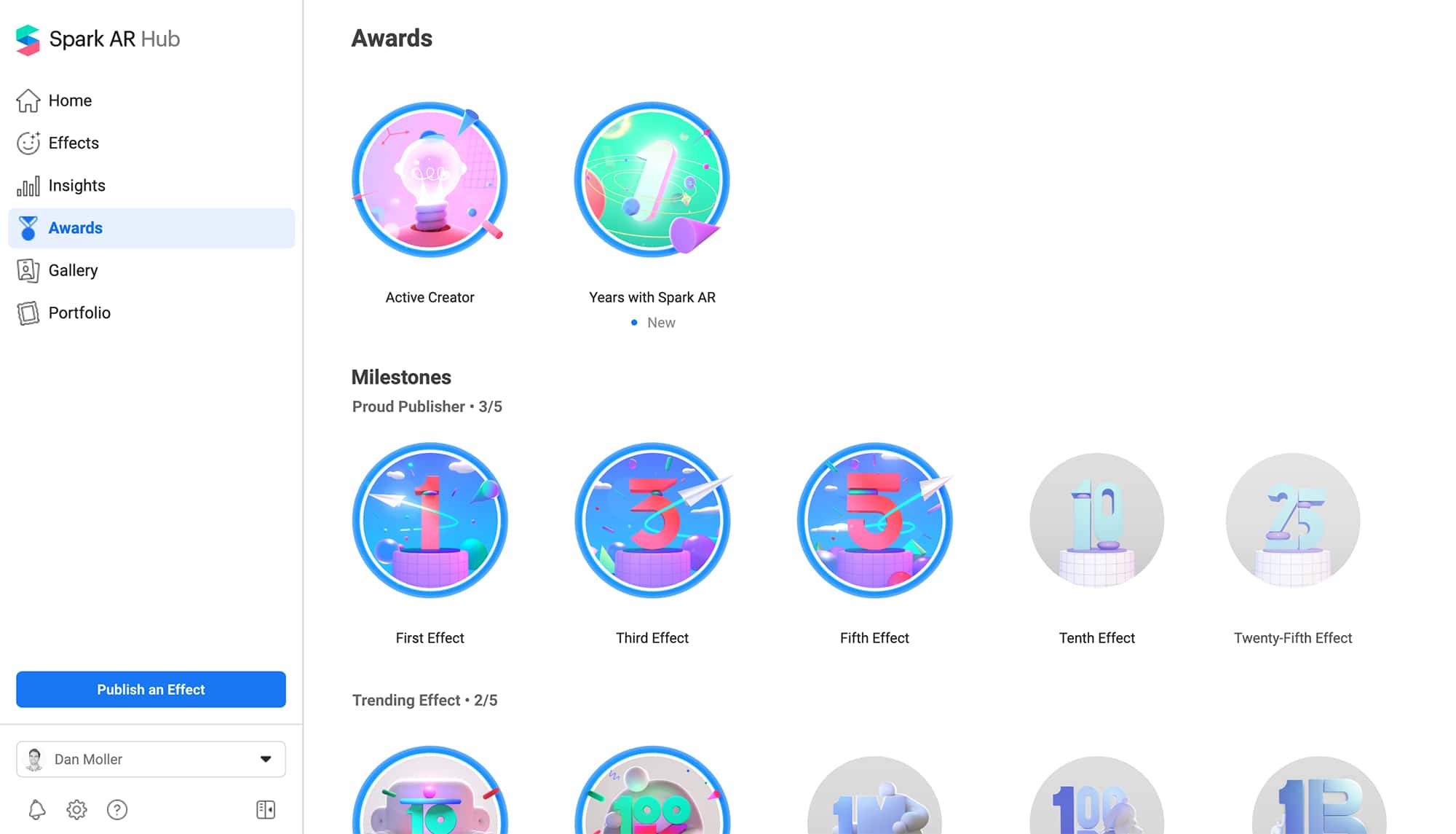Select the Effects sidebar icon
1456x834 pixels.
27,143
